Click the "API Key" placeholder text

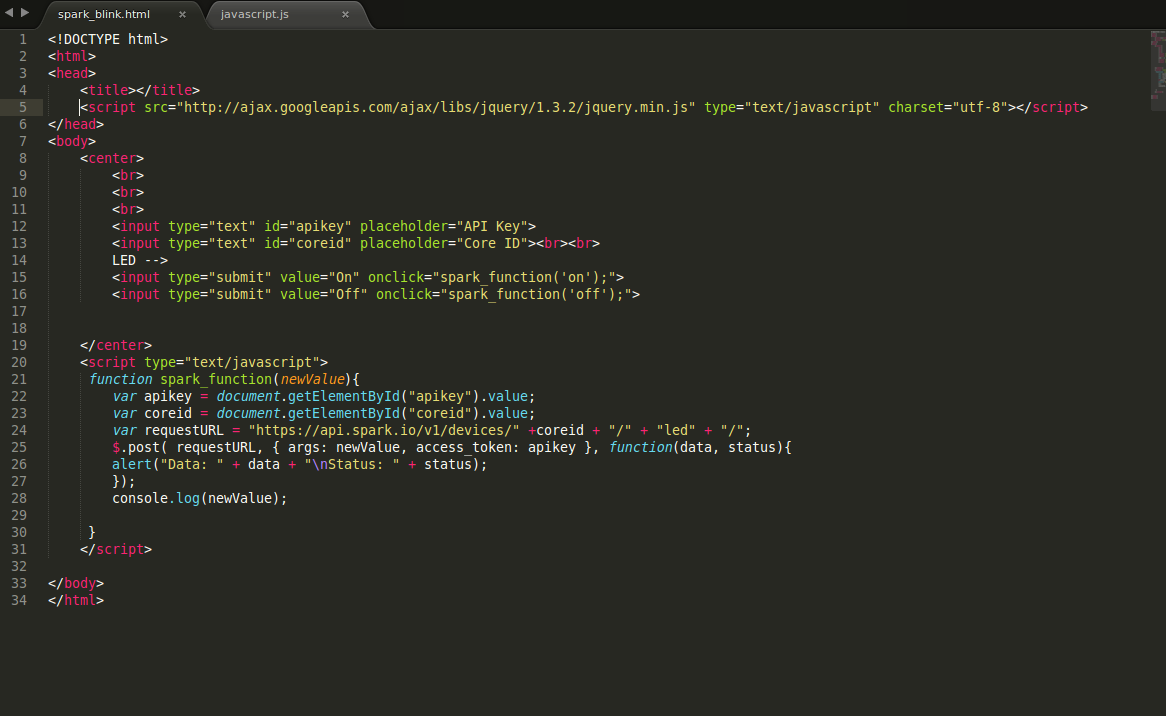(492, 226)
